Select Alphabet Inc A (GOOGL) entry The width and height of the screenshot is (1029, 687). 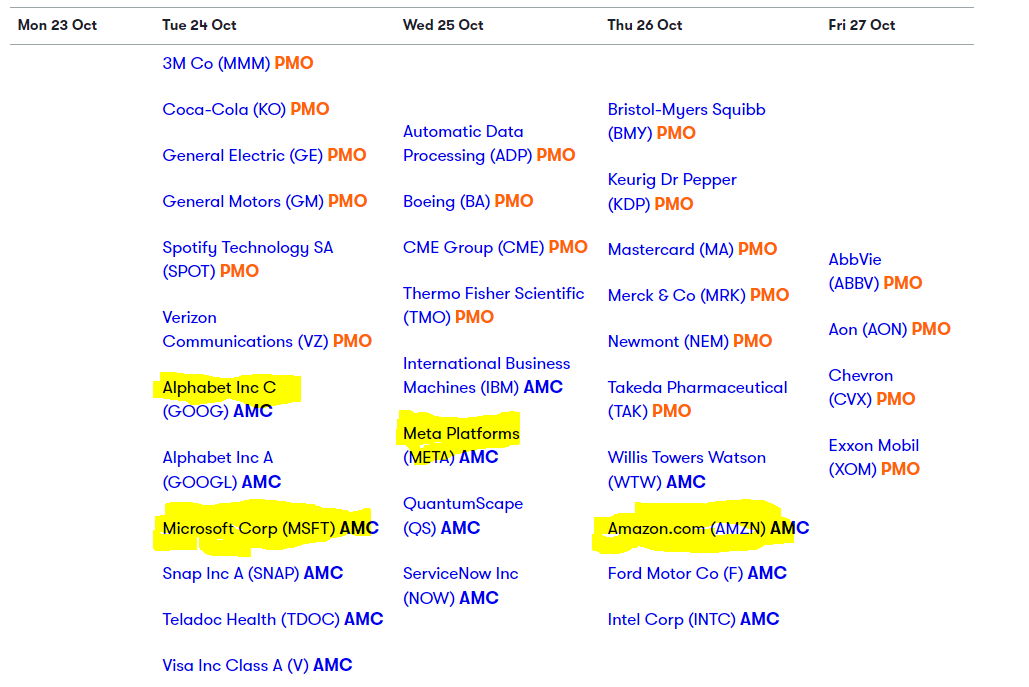(x=218, y=470)
